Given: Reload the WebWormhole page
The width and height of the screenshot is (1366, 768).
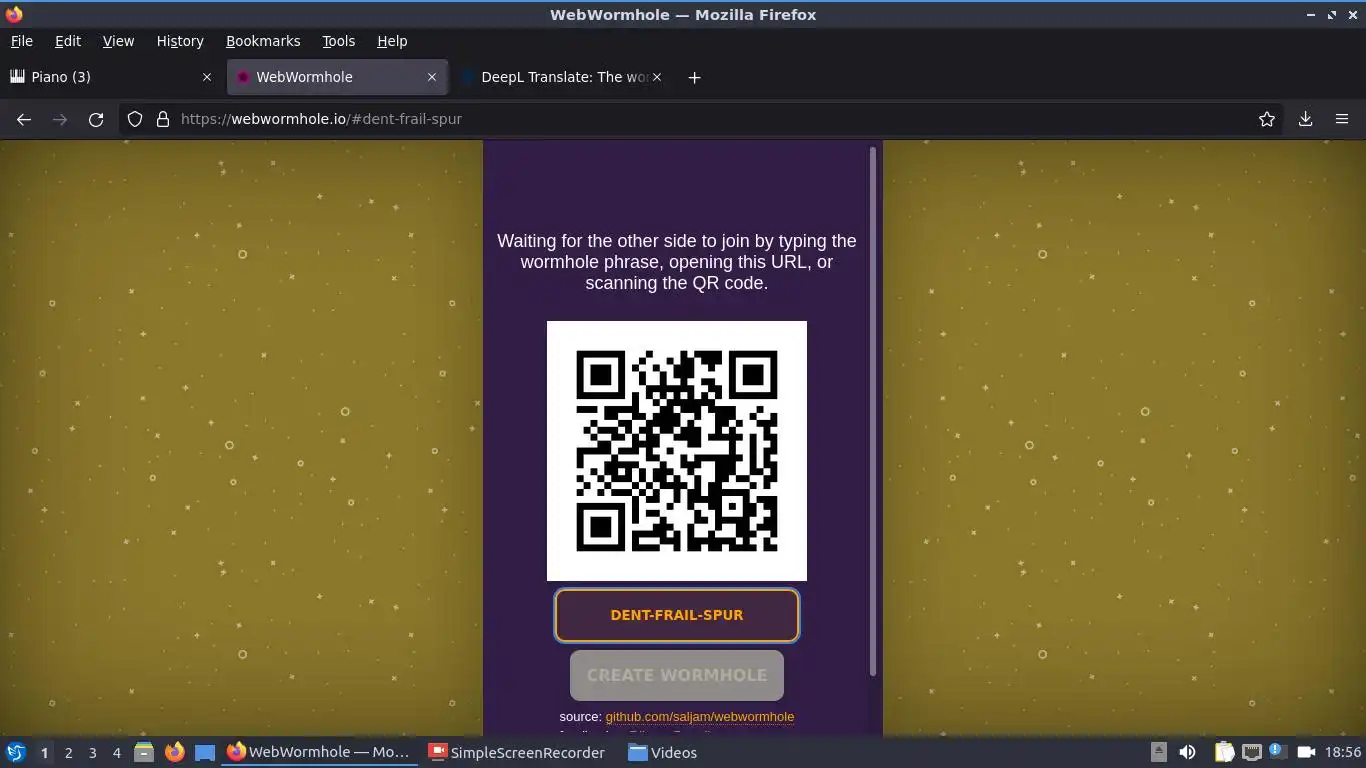Looking at the screenshot, I should 96,119.
